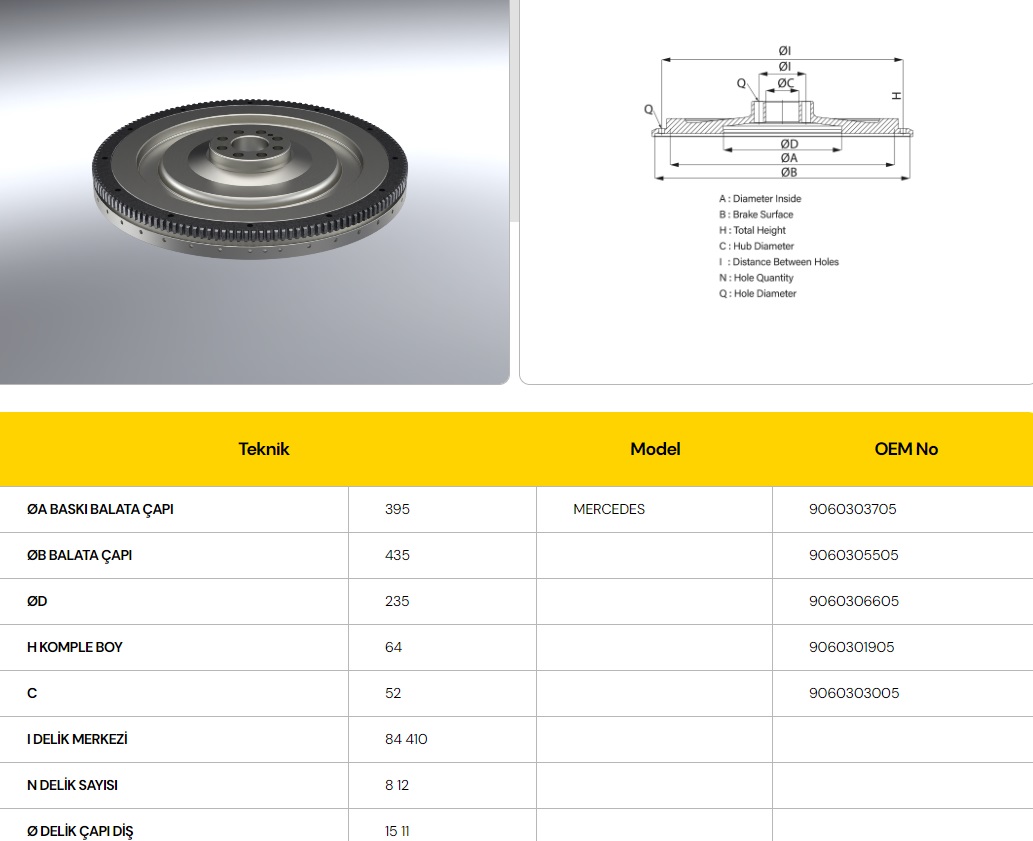Viewport: 1033px width, 841px height.
Task: Click the Ø DELİK ÇAPI DİŞ label
Action: pos(80,831)
